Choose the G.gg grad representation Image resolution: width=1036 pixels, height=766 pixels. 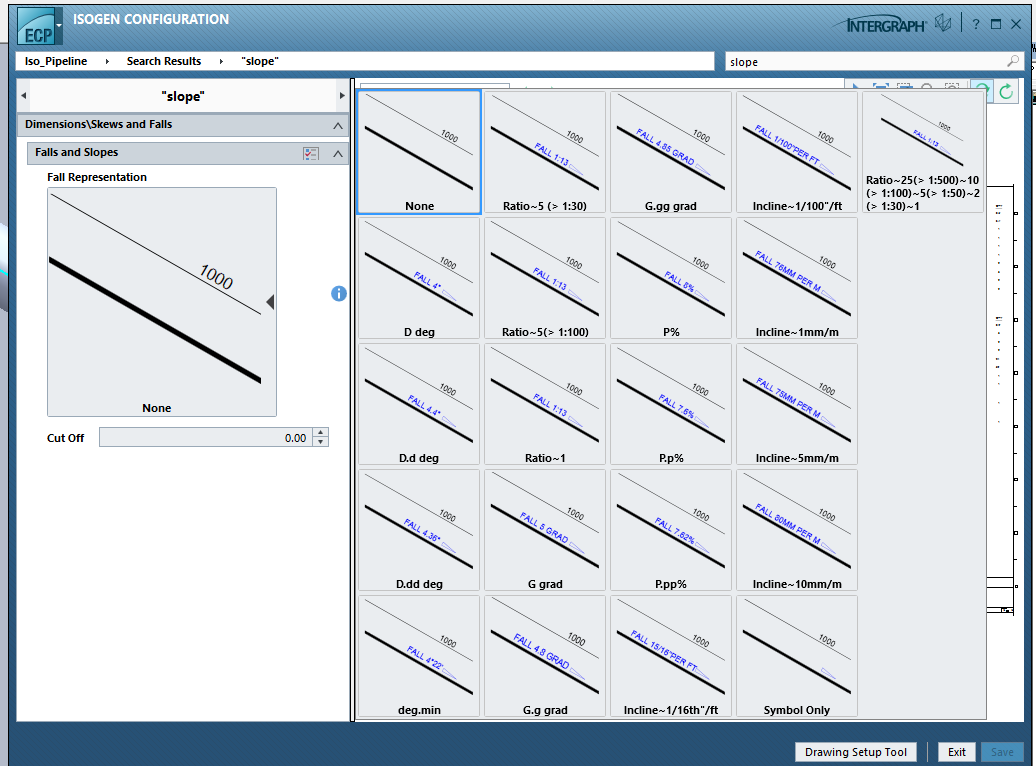(671, 152)
